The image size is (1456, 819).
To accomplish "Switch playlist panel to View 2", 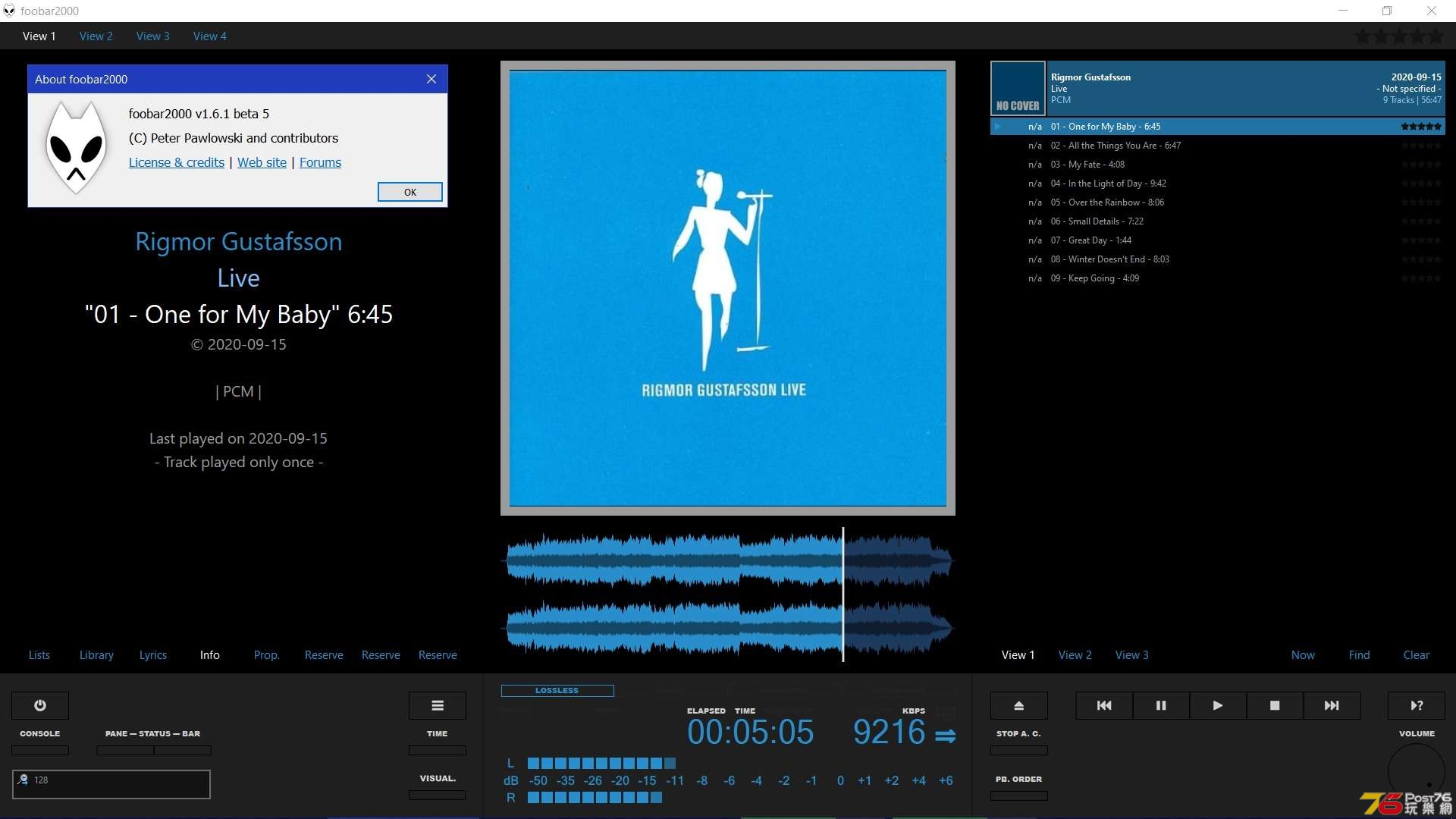I will (1075, 655).
